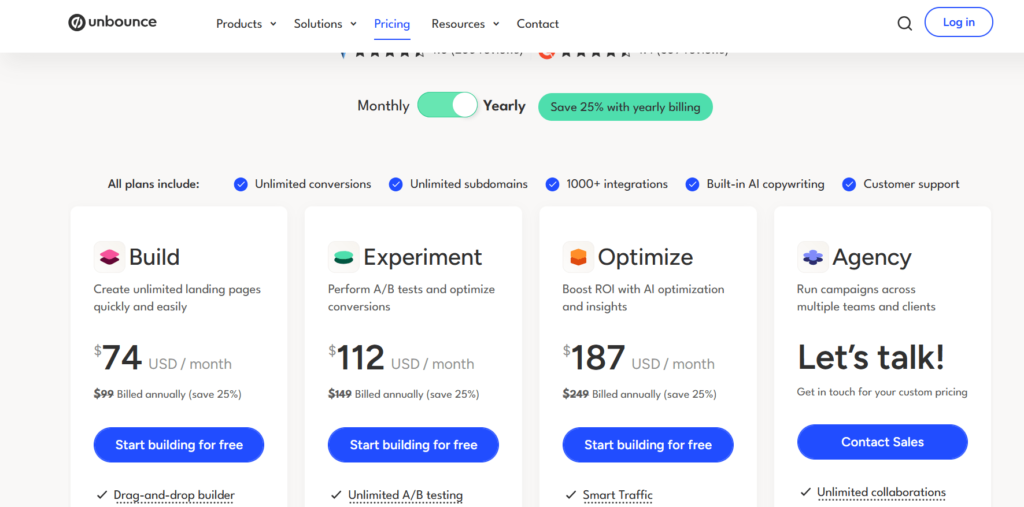
Task: Click the purple Agency plan icon
Action: point(812,257)
